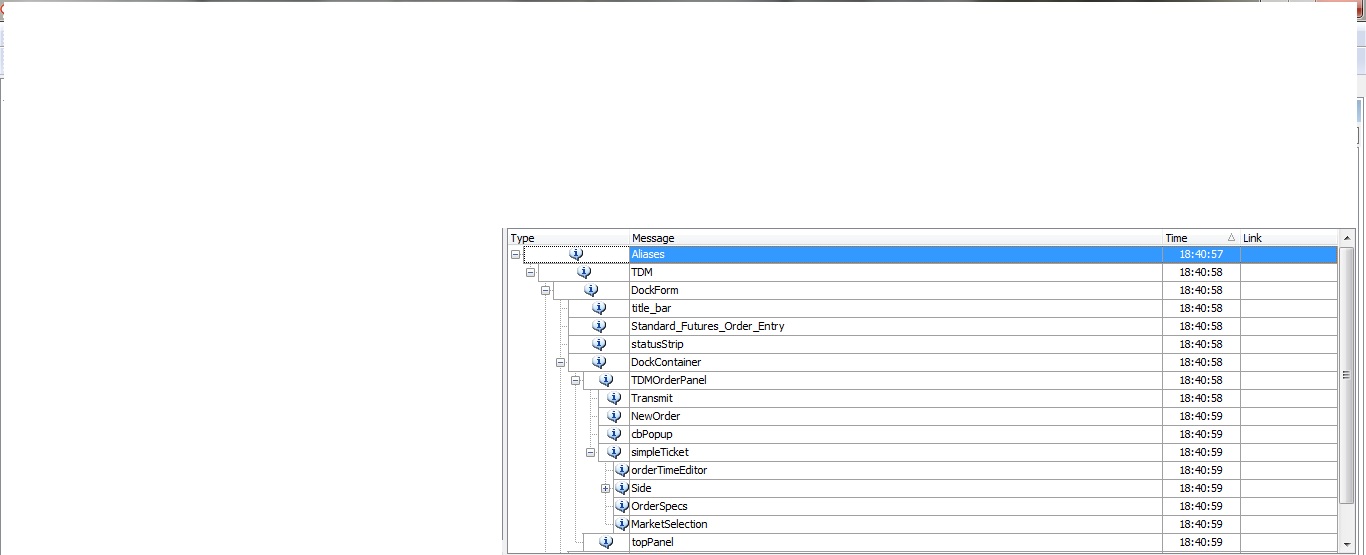This screenshot has width=1366, height=555.
Task: Collapse the DockContainer node
Action: click(x=560, y=363)
